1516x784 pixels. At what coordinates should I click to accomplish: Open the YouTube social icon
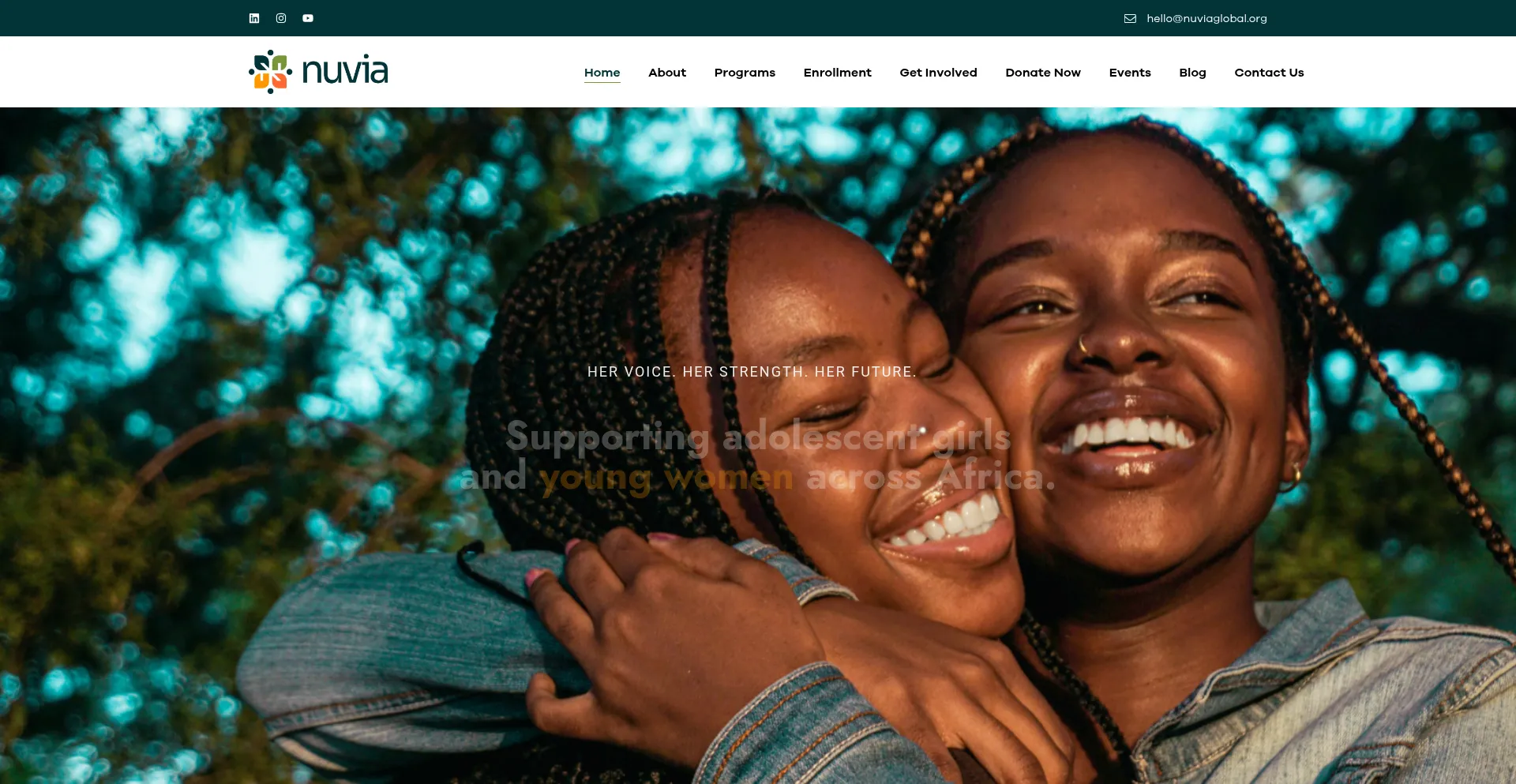(x=308, y=18)
